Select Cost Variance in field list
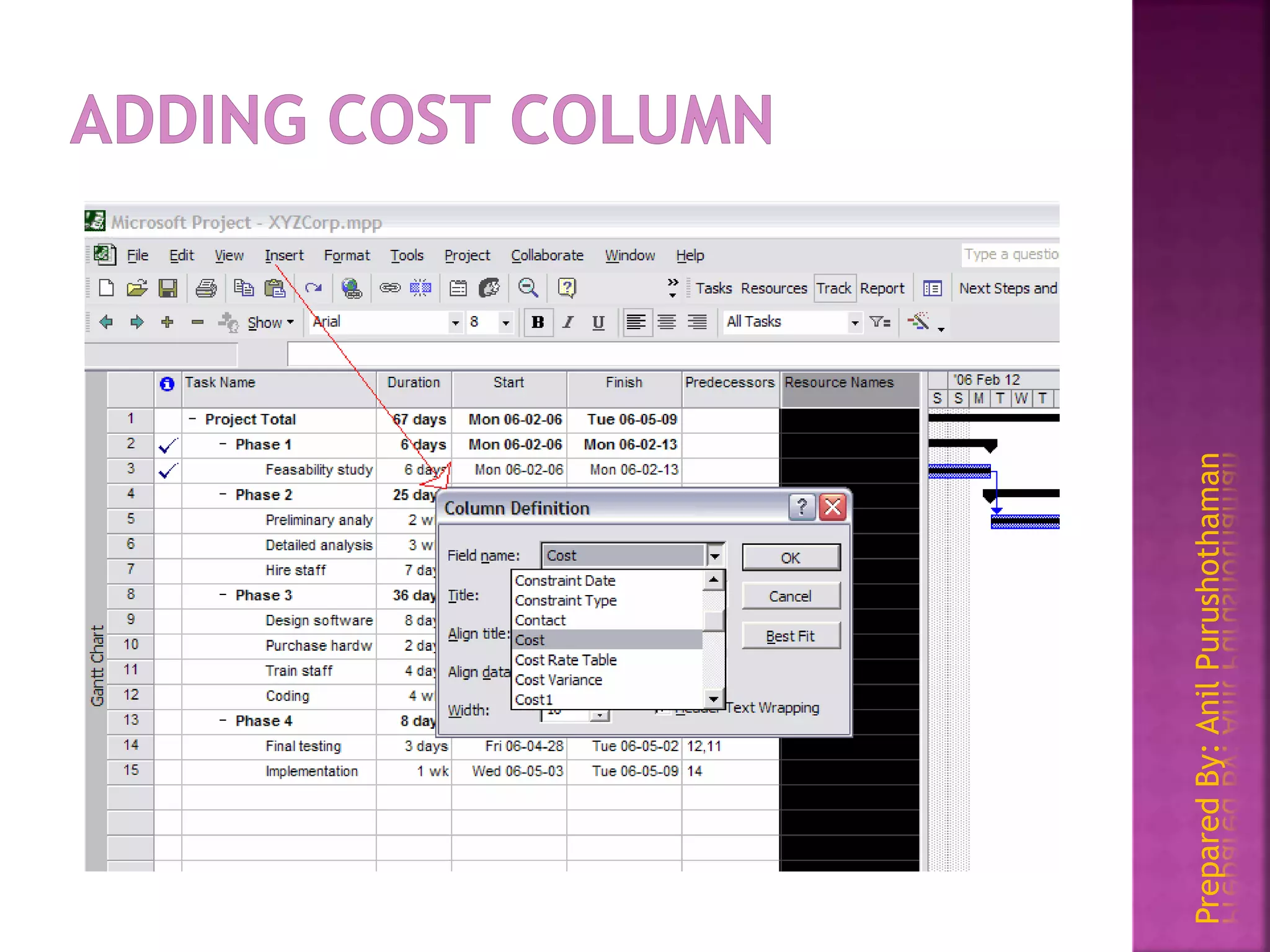The height and width of the screenshot is (952, 1270). 558,680
